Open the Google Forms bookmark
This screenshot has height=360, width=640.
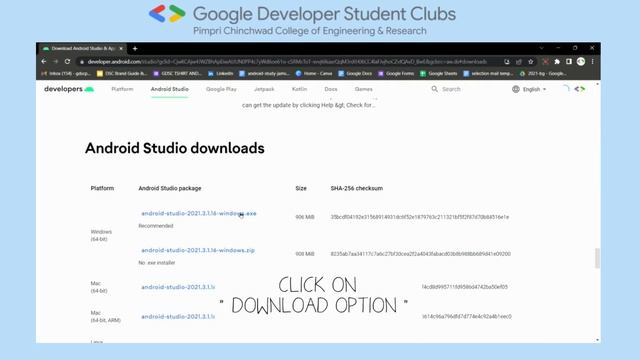pyautogui.click(x=396, y=73)
